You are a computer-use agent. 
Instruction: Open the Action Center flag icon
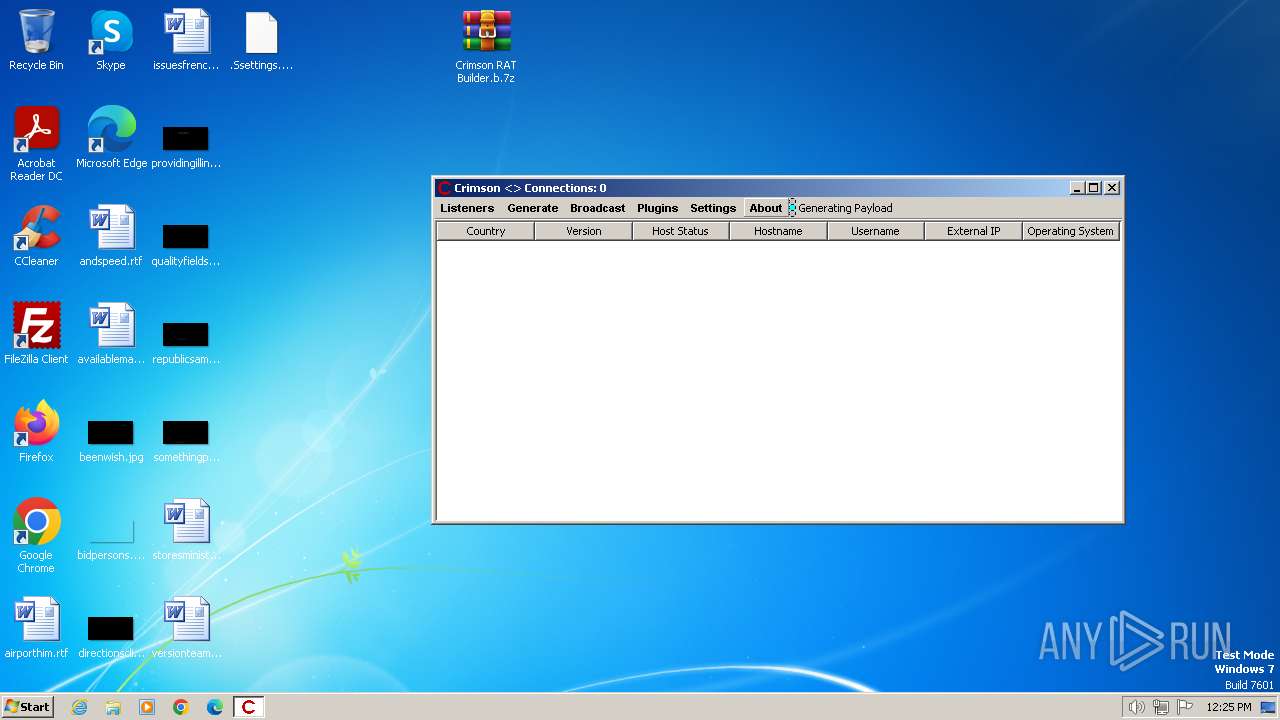pos(1185,707)
